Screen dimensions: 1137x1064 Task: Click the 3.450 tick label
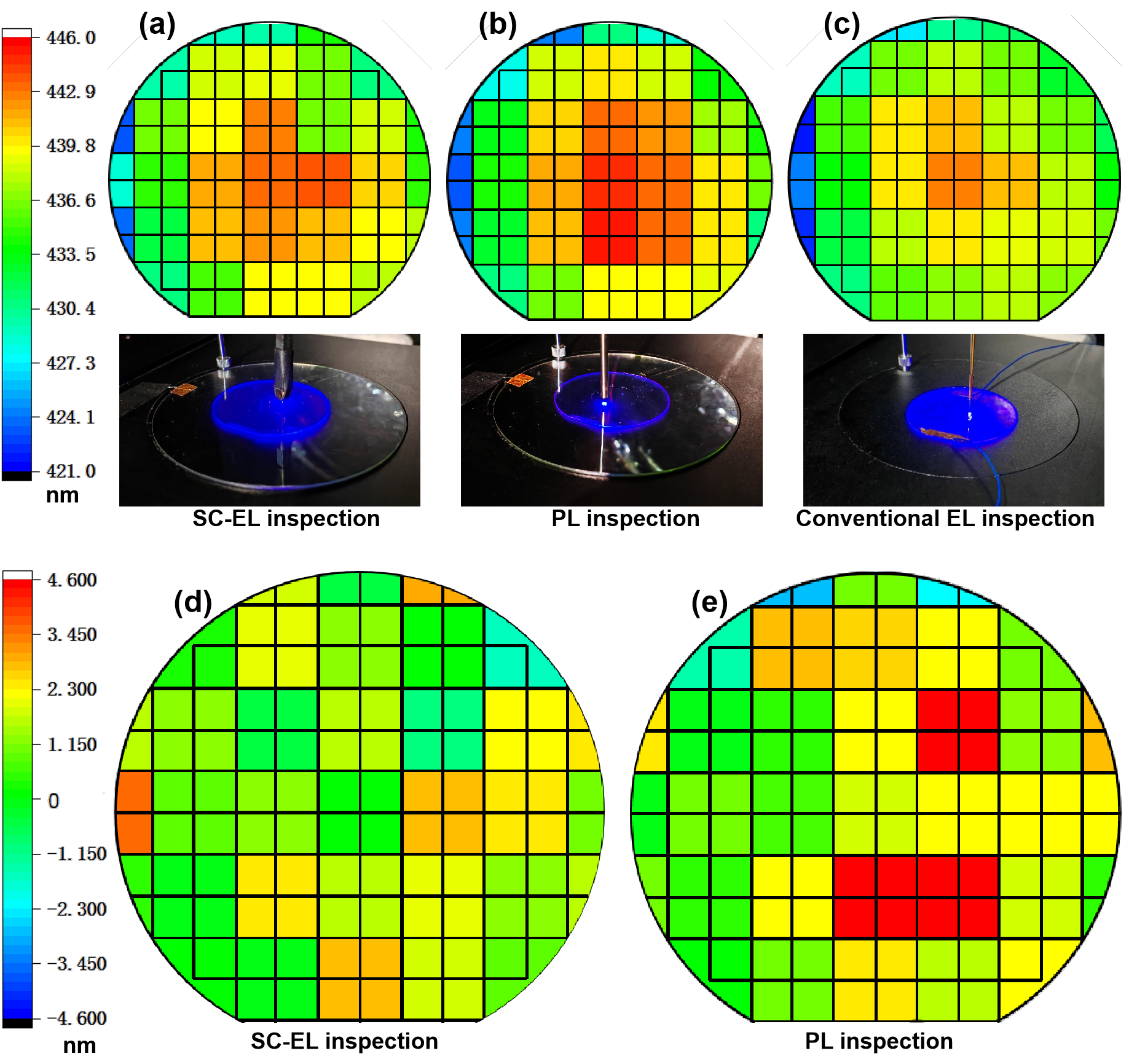[73, 635]
